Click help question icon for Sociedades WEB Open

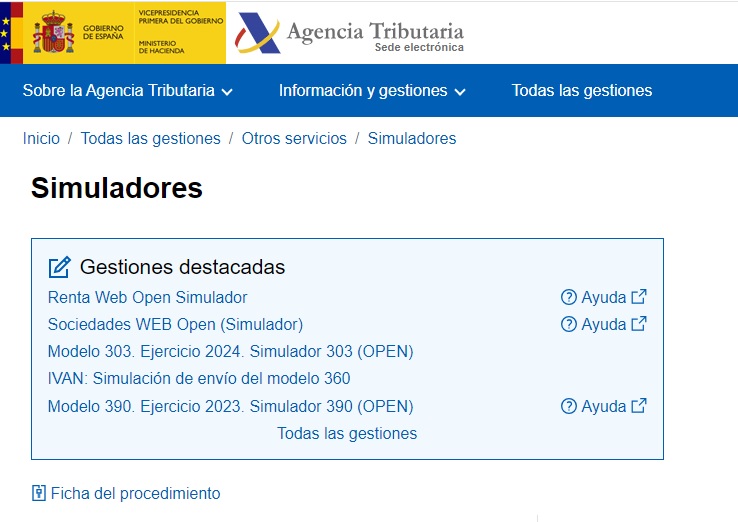point(569,324)
